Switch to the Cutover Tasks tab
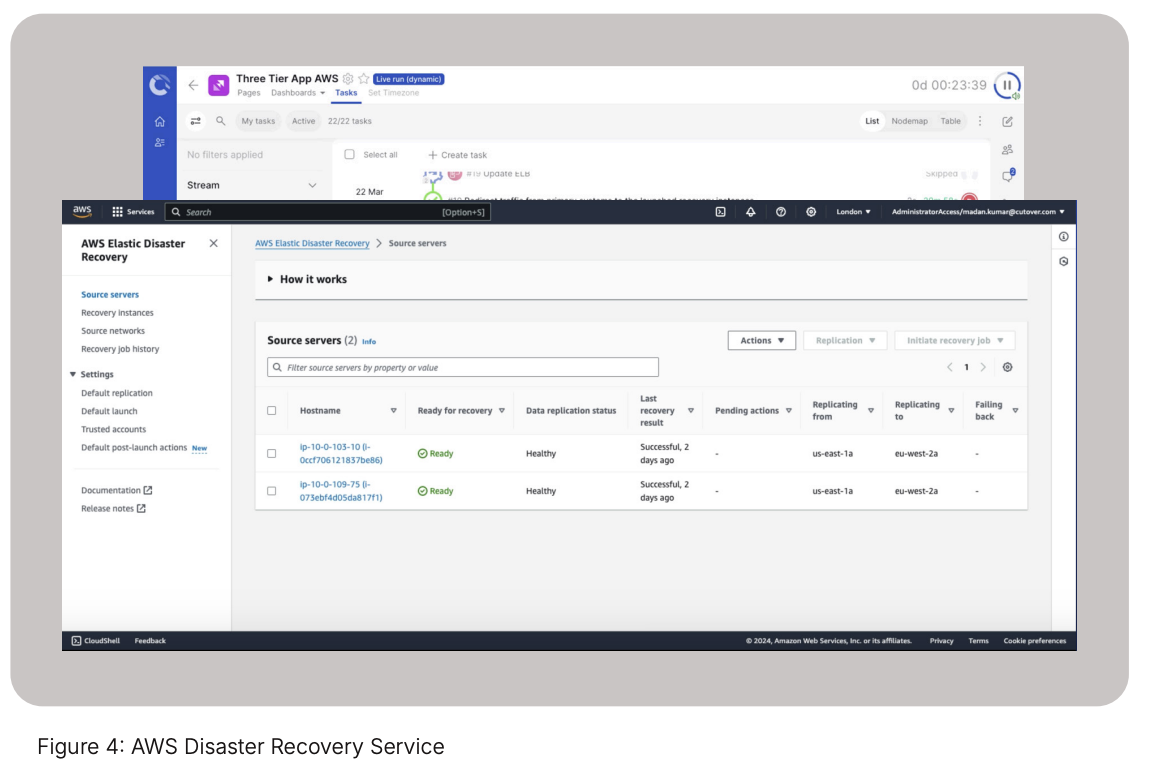Viewport: 1160px width, 776px height. [x=346, y=93]
